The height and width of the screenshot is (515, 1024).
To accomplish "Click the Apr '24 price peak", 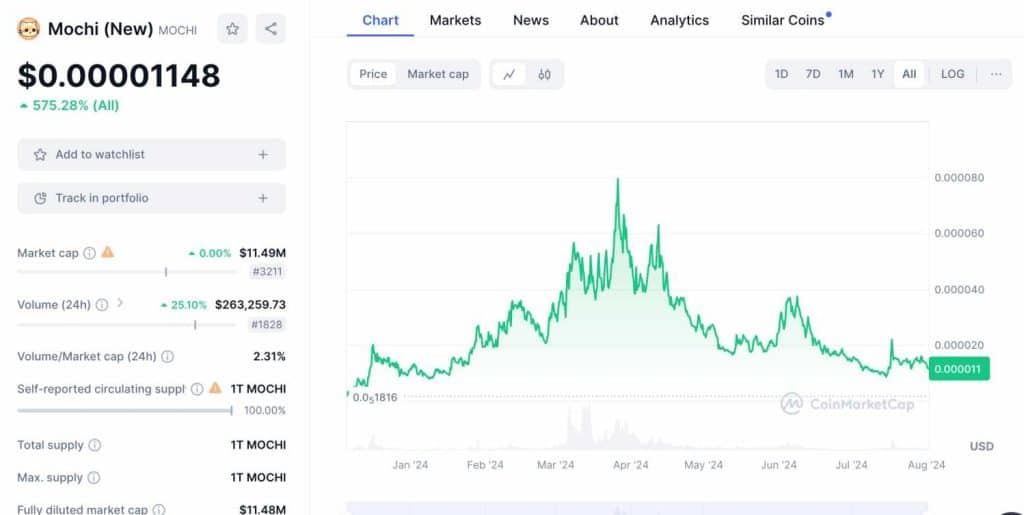I will click(x=618, y=179).
